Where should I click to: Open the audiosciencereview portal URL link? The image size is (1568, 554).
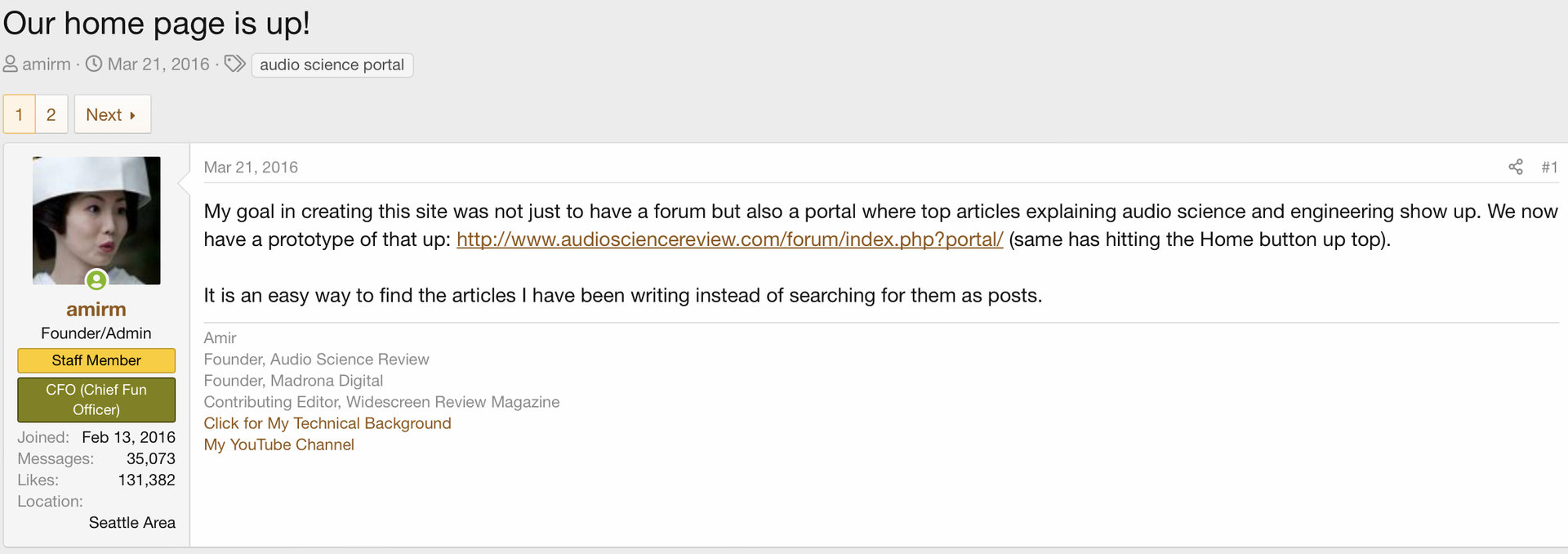point(729,239)
